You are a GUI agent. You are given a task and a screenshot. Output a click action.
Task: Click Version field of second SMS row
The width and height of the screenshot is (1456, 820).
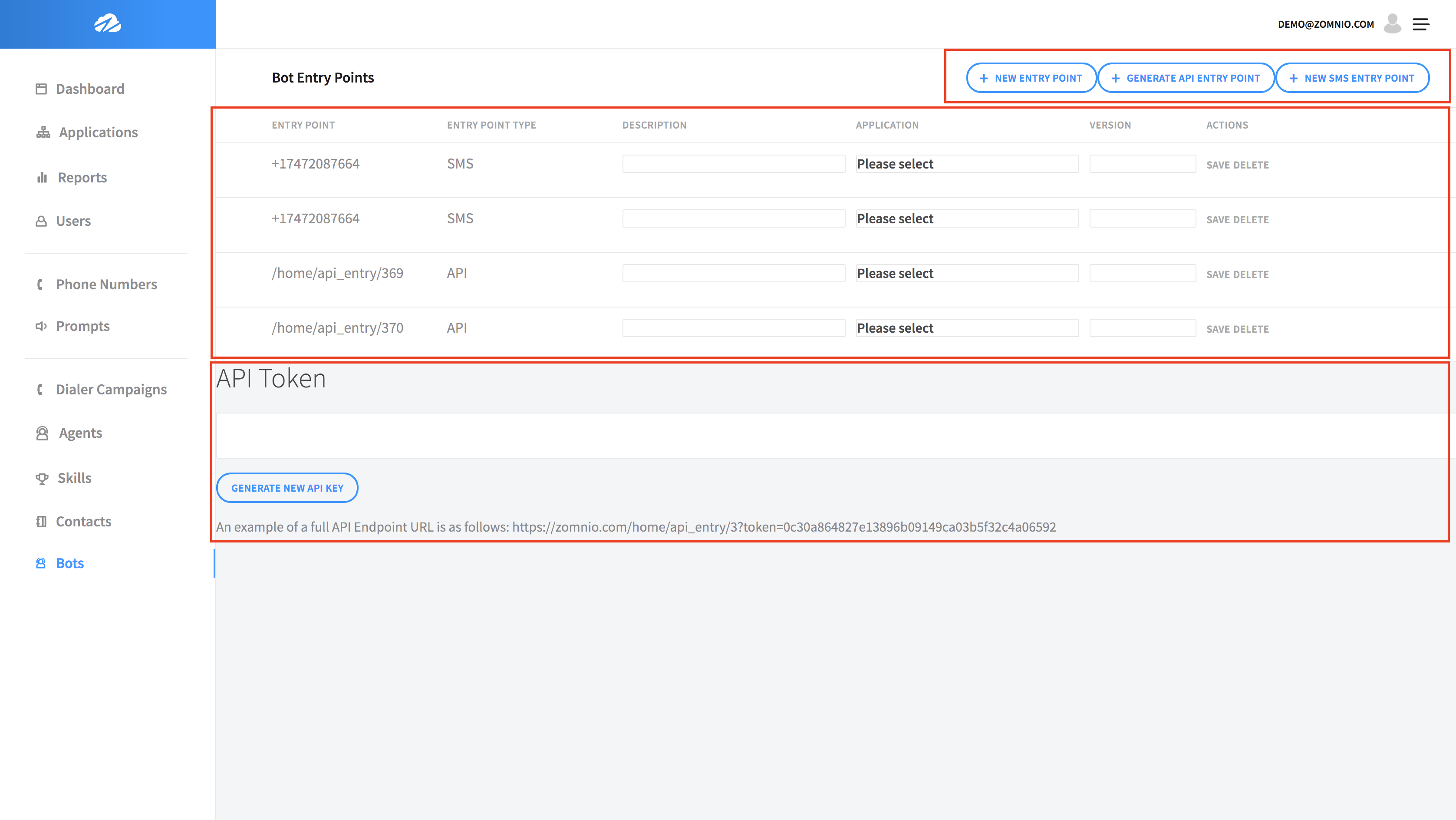pos(1142,219)
